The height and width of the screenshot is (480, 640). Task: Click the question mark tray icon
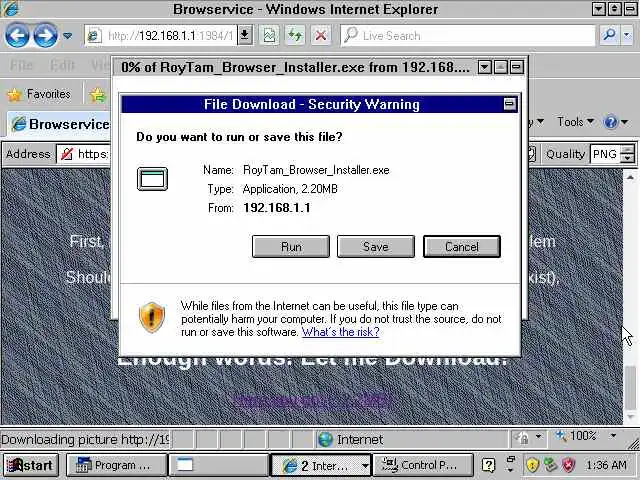(x=488, y=465)
